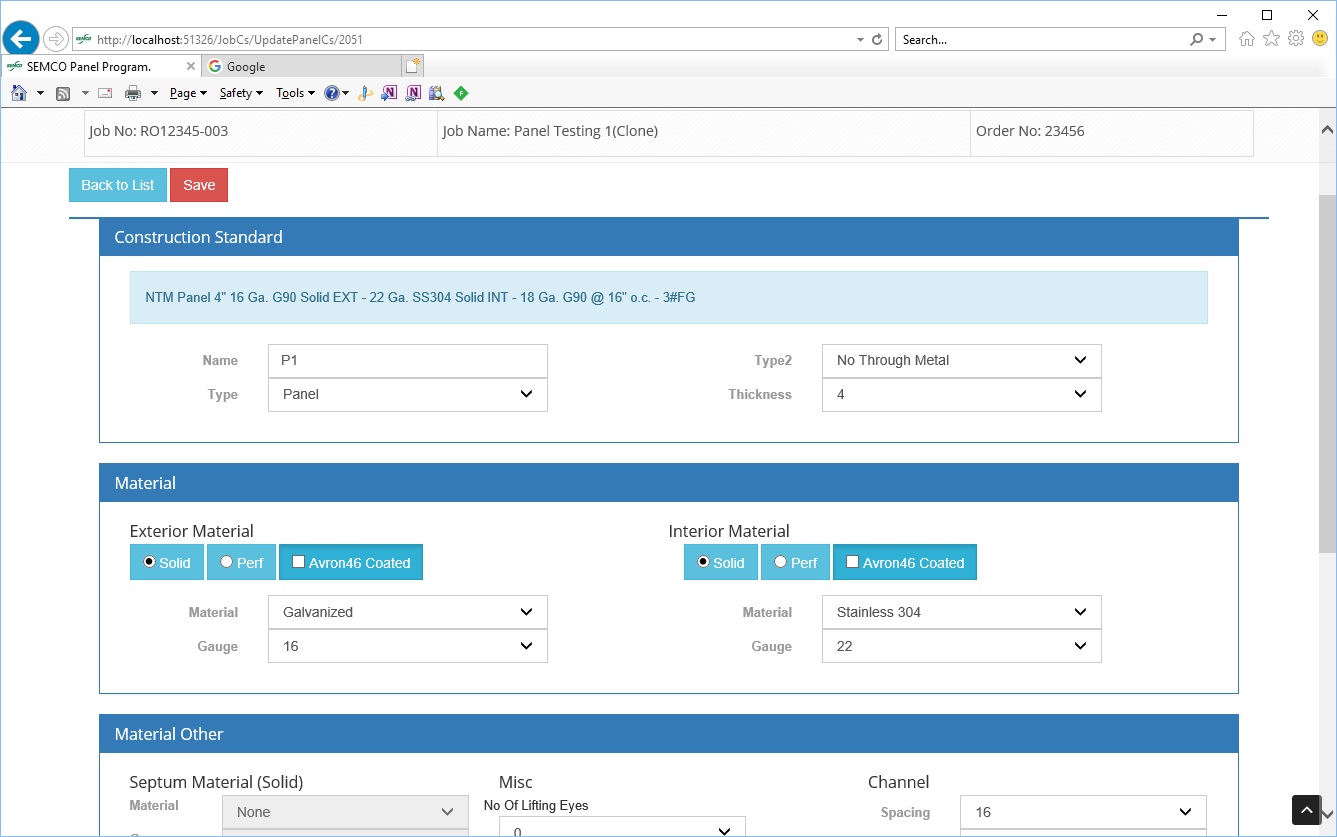Click the RSS feeds icon

(x=63, y=93)
